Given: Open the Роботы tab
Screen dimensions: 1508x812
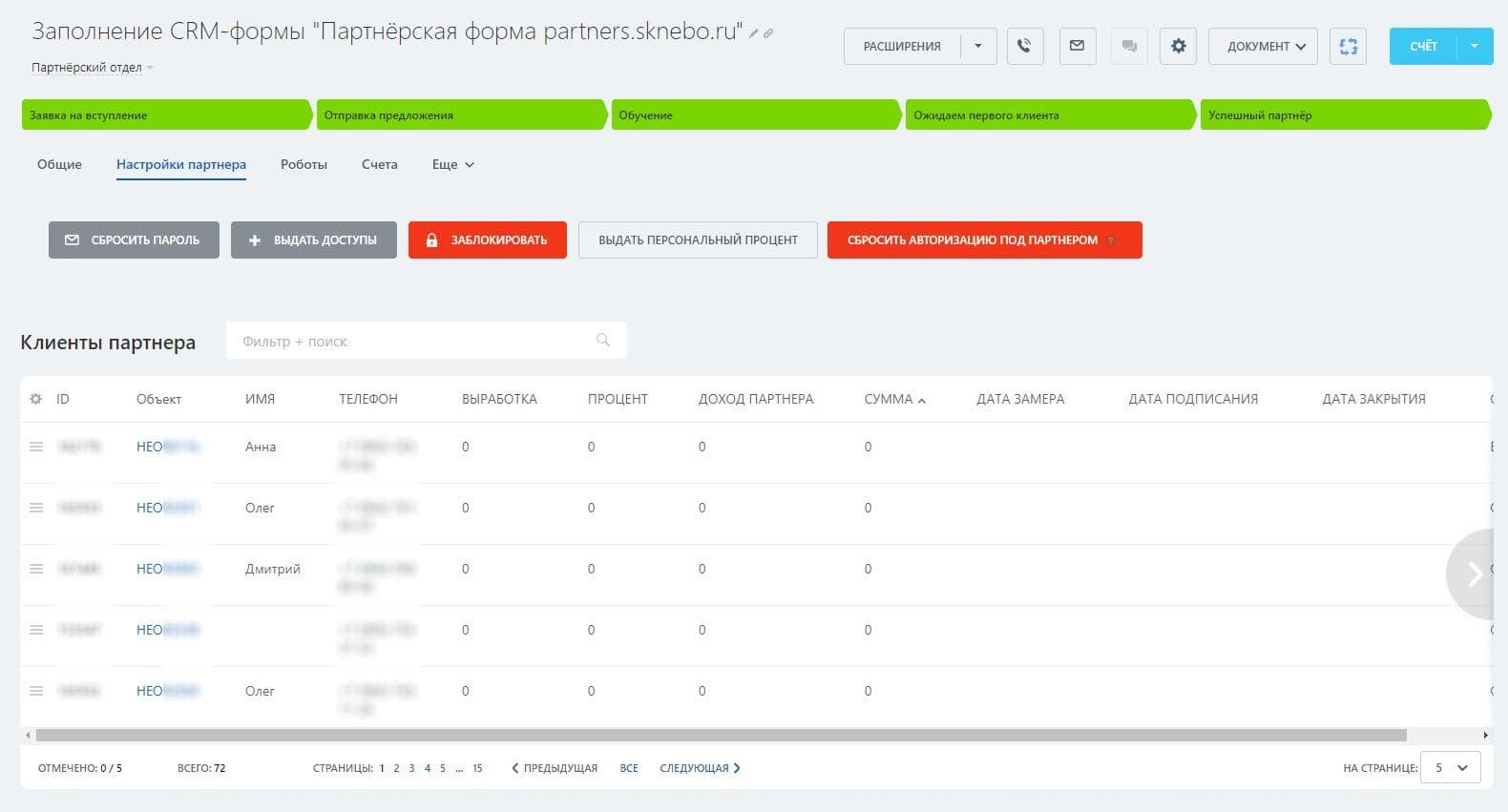Looking at the screenshot, I should [304, 164].
